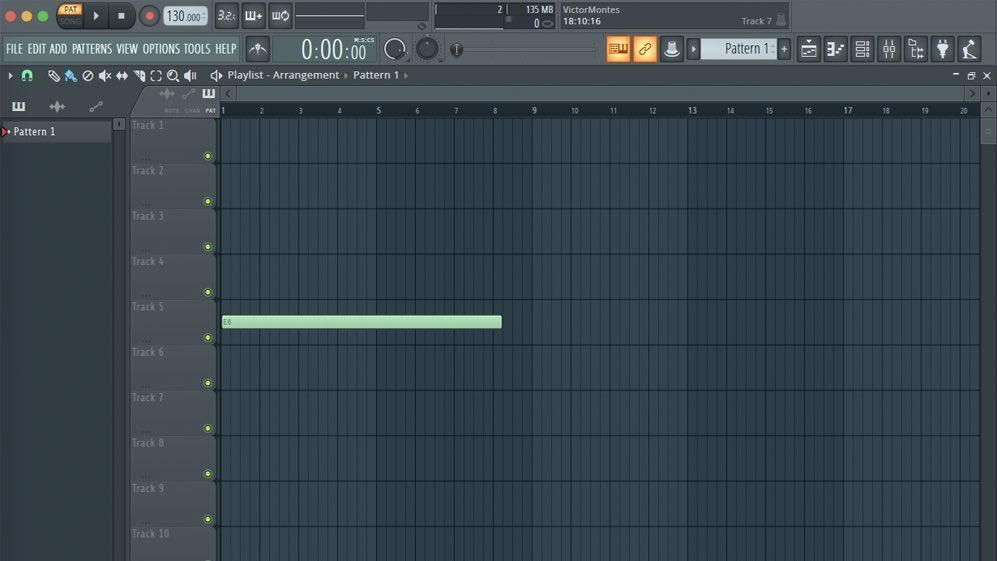Open the Mixer window icon
Image resolution: width=997 pixels, height=561 pixels.
pos(889,49)
